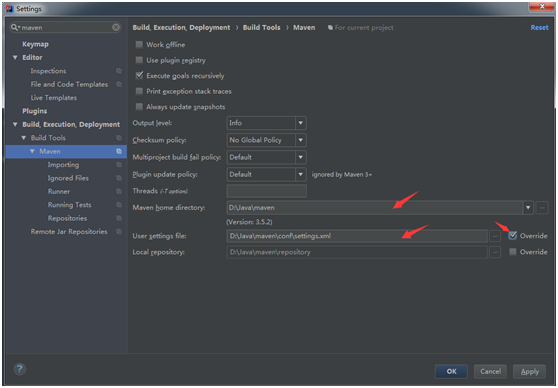Browse for Maven home directory ellipsis button
The image size is (558, 388).
pos(542,207)
